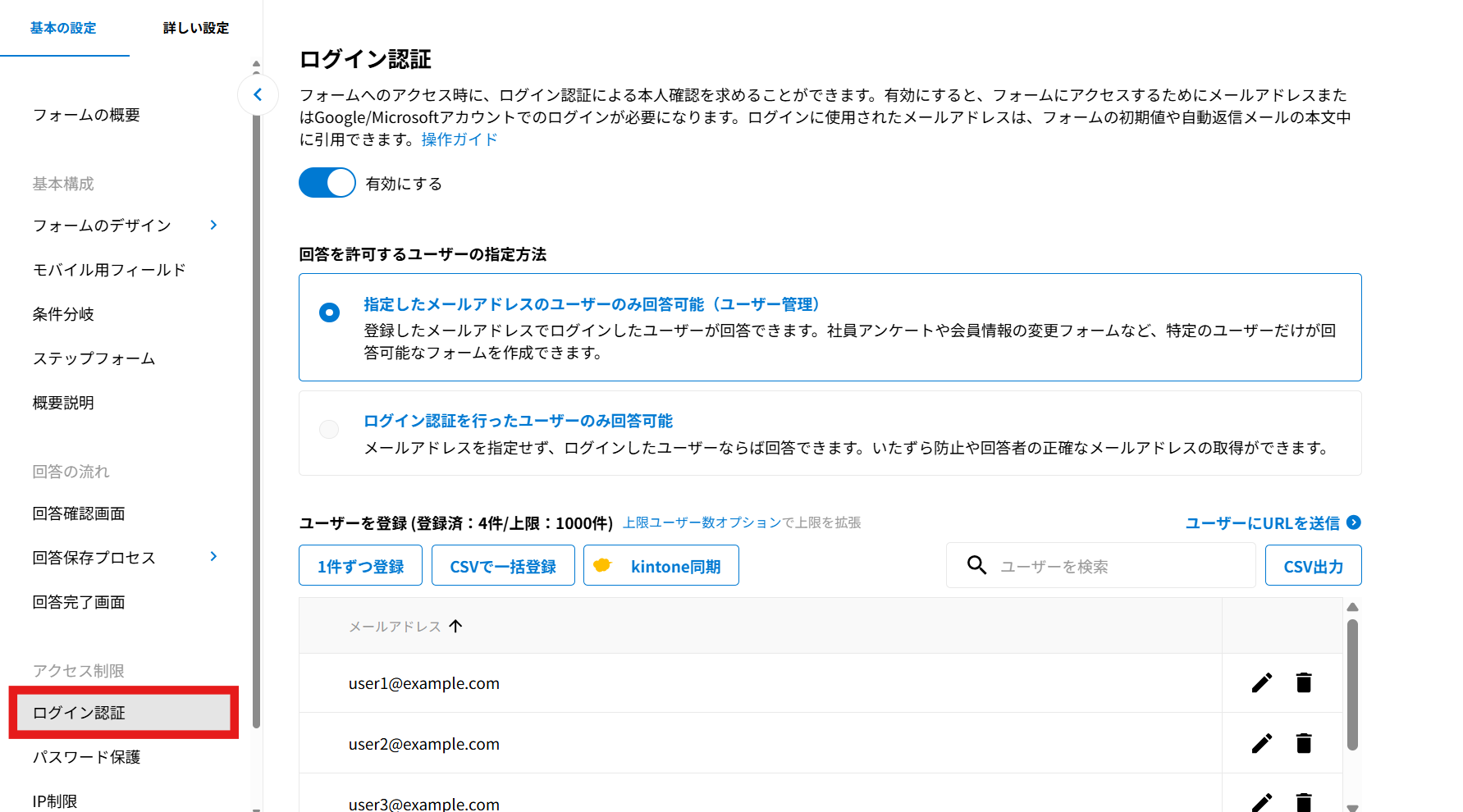Collapse the sidebar with the back arrow

258,94
